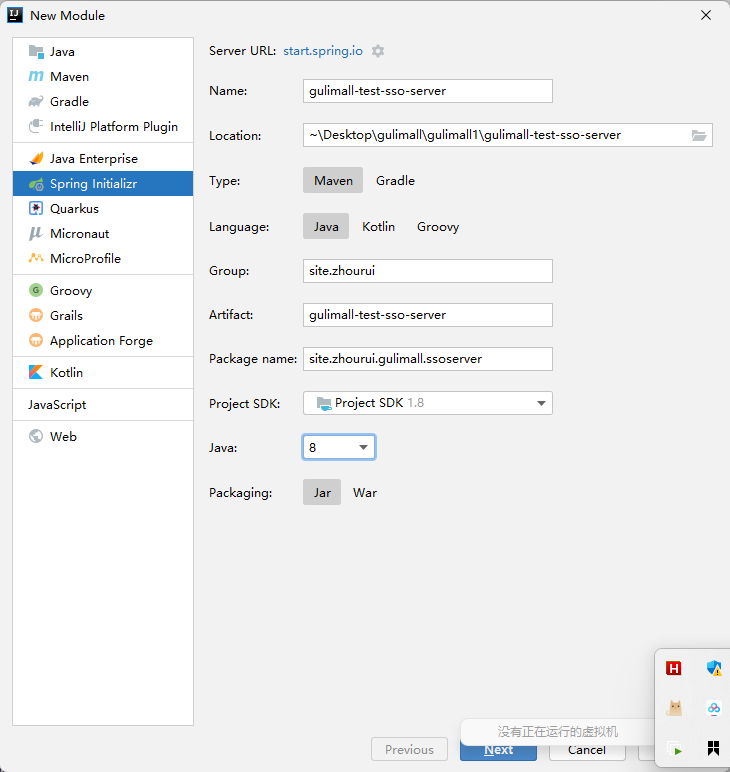Click the Gradle elephant icon
This screenshot has height=772, width=730.
pyautogui.click(x=36, y=101)
